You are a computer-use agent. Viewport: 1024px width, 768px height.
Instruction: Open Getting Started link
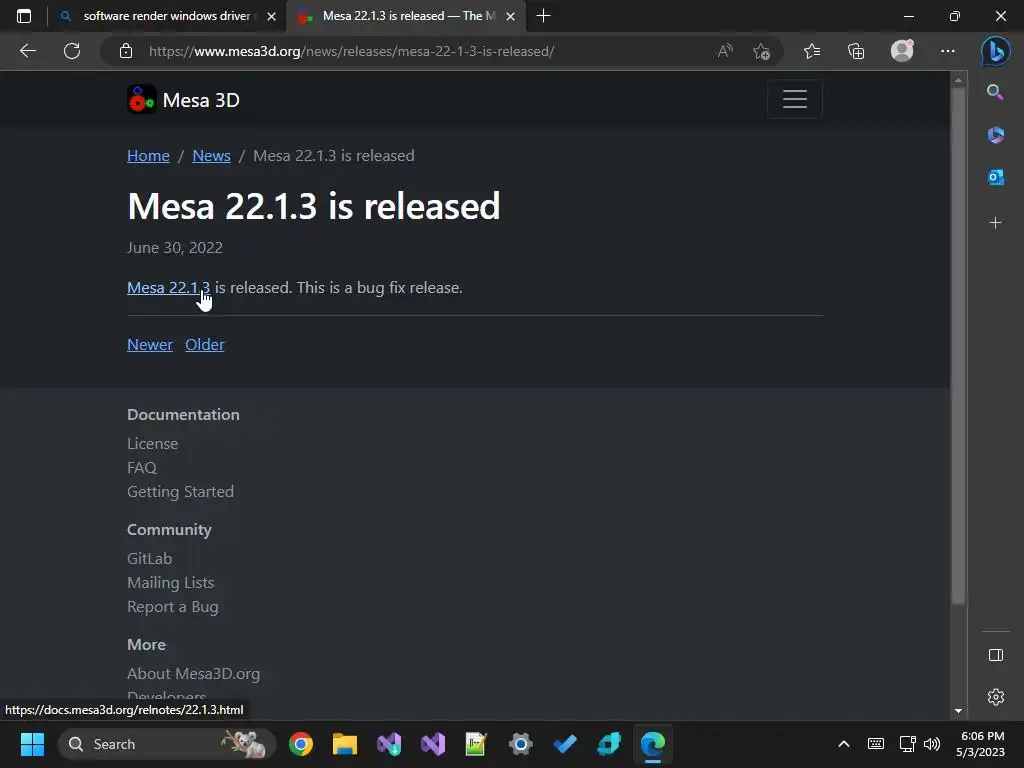click(180, 491)
